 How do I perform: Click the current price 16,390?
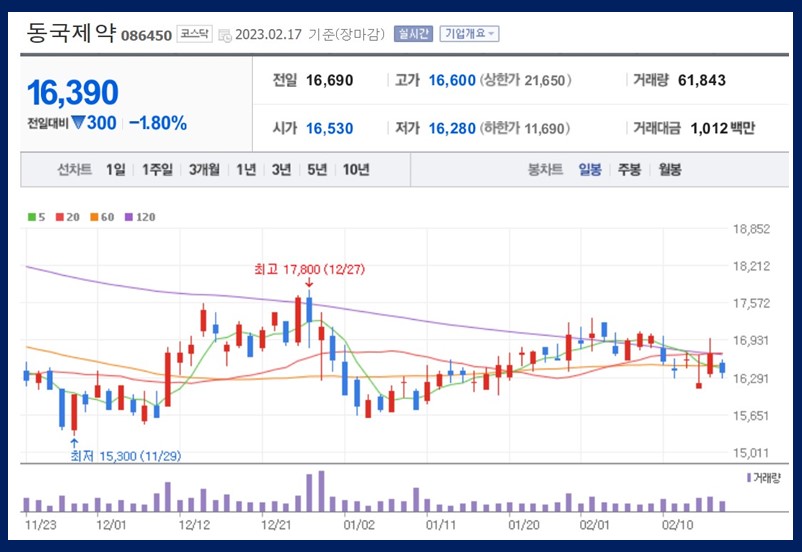pyautogui.click(x=73, y=93)
